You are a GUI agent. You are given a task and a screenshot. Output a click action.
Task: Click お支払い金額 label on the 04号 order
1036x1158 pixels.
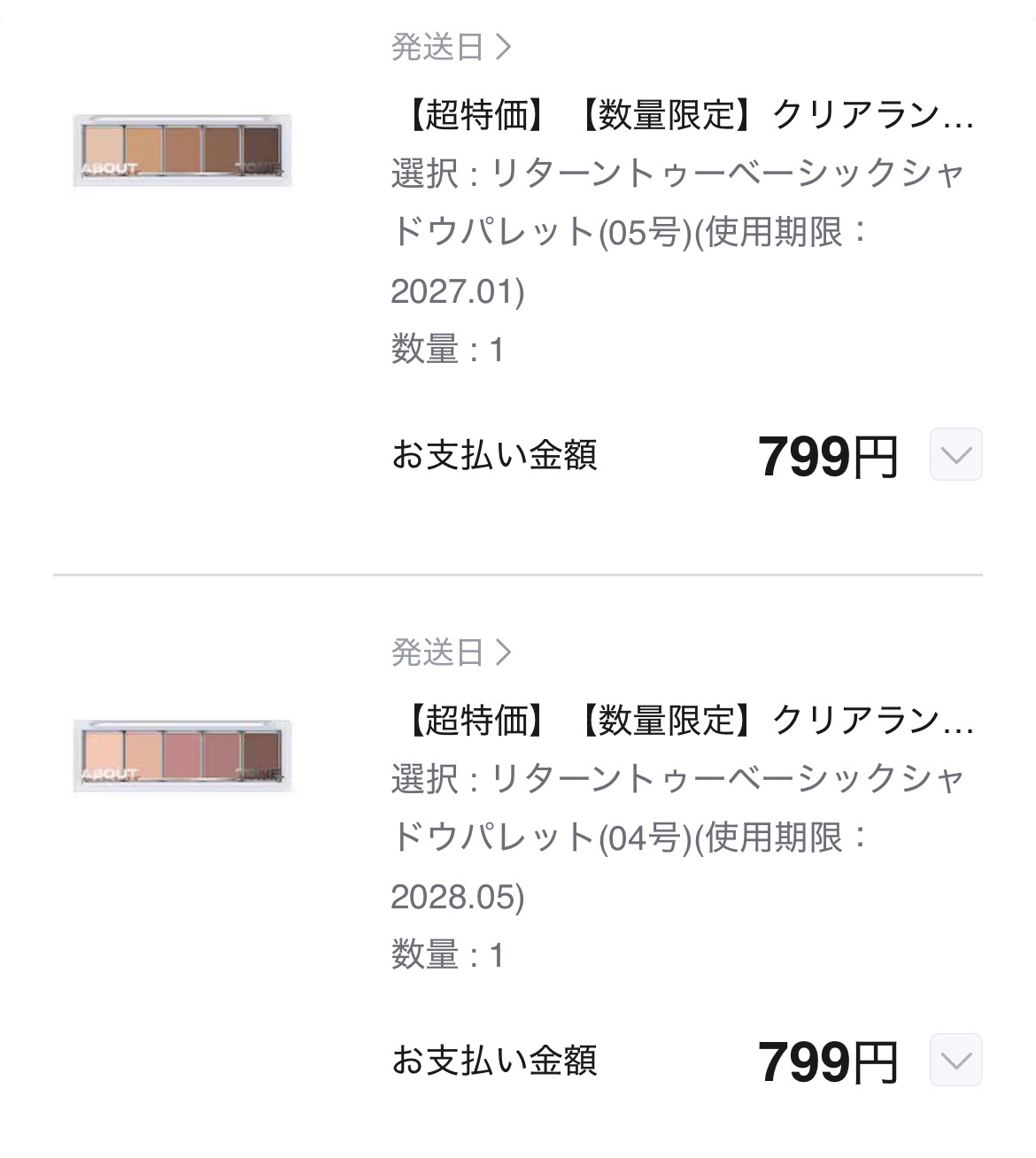(x=494, y=1061)
